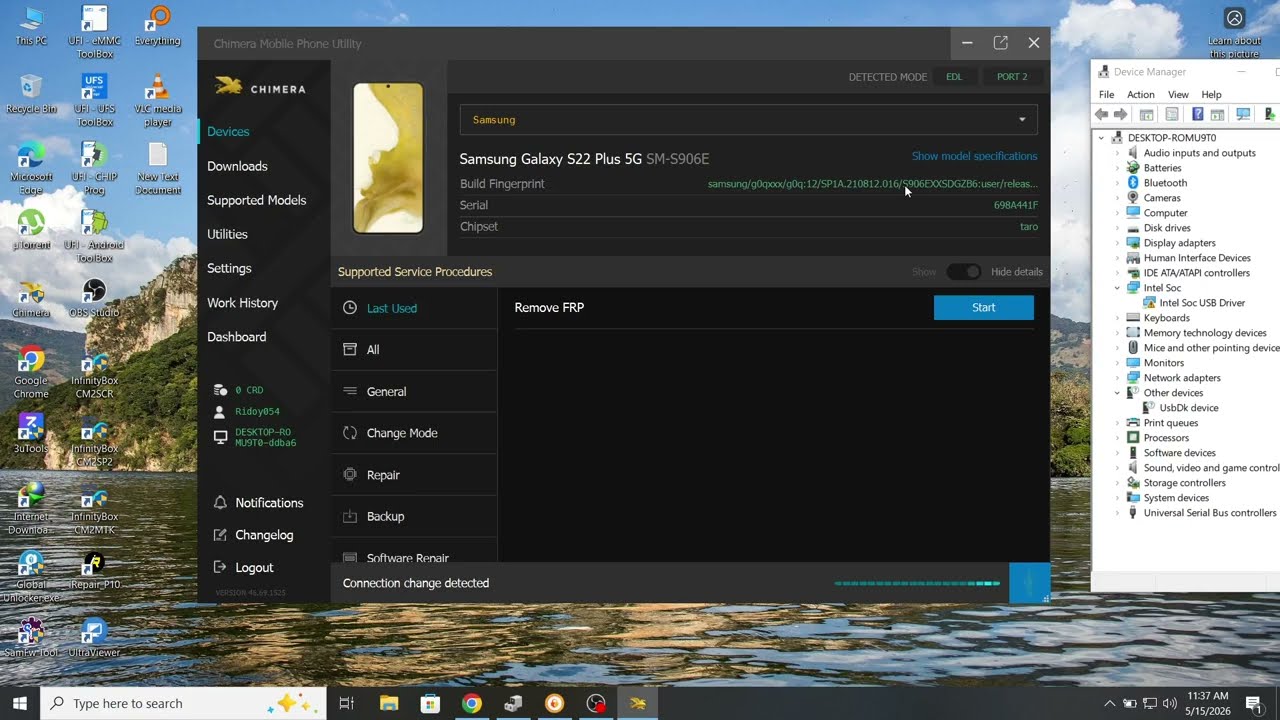Open the Downloads section in Chimera
The width and height of the screenshot is (1280, 720).
(x=237, y=166)
